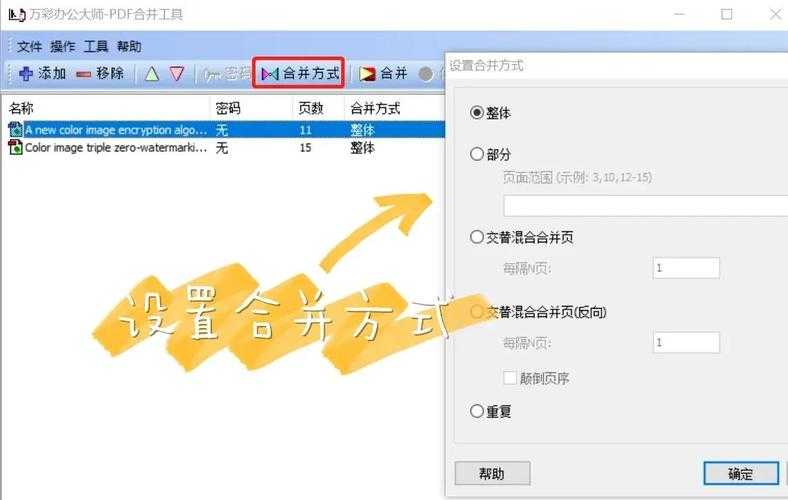The width and height of the screenshot is (788, 500).
Task: Click the key-shaped password icon
Action: (212, 74)
